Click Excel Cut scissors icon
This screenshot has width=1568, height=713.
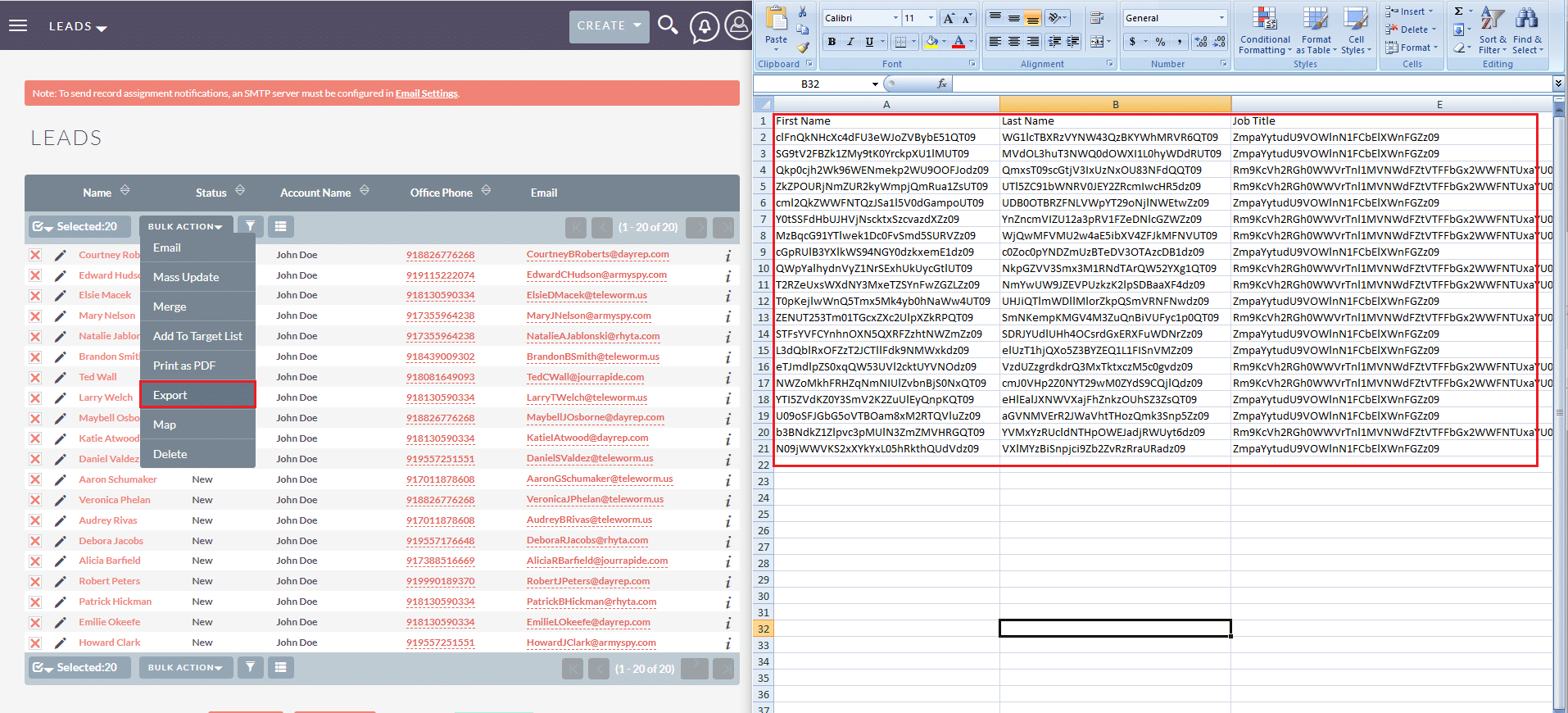pyautogui.click(x=803, y=11)
